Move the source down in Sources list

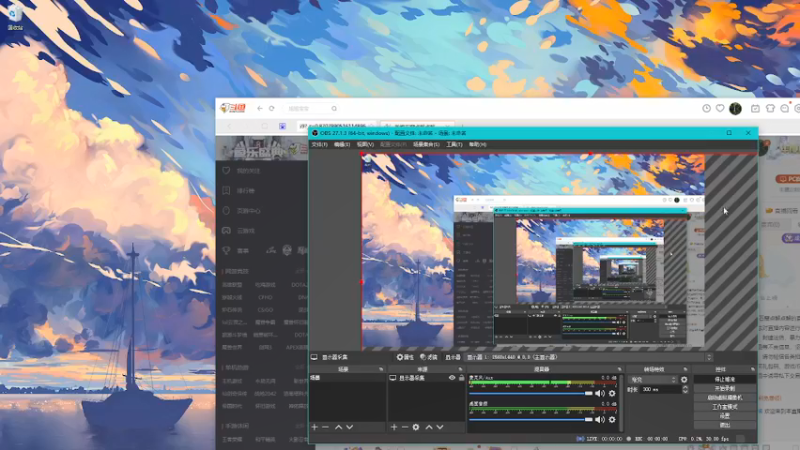click(440, 427)
